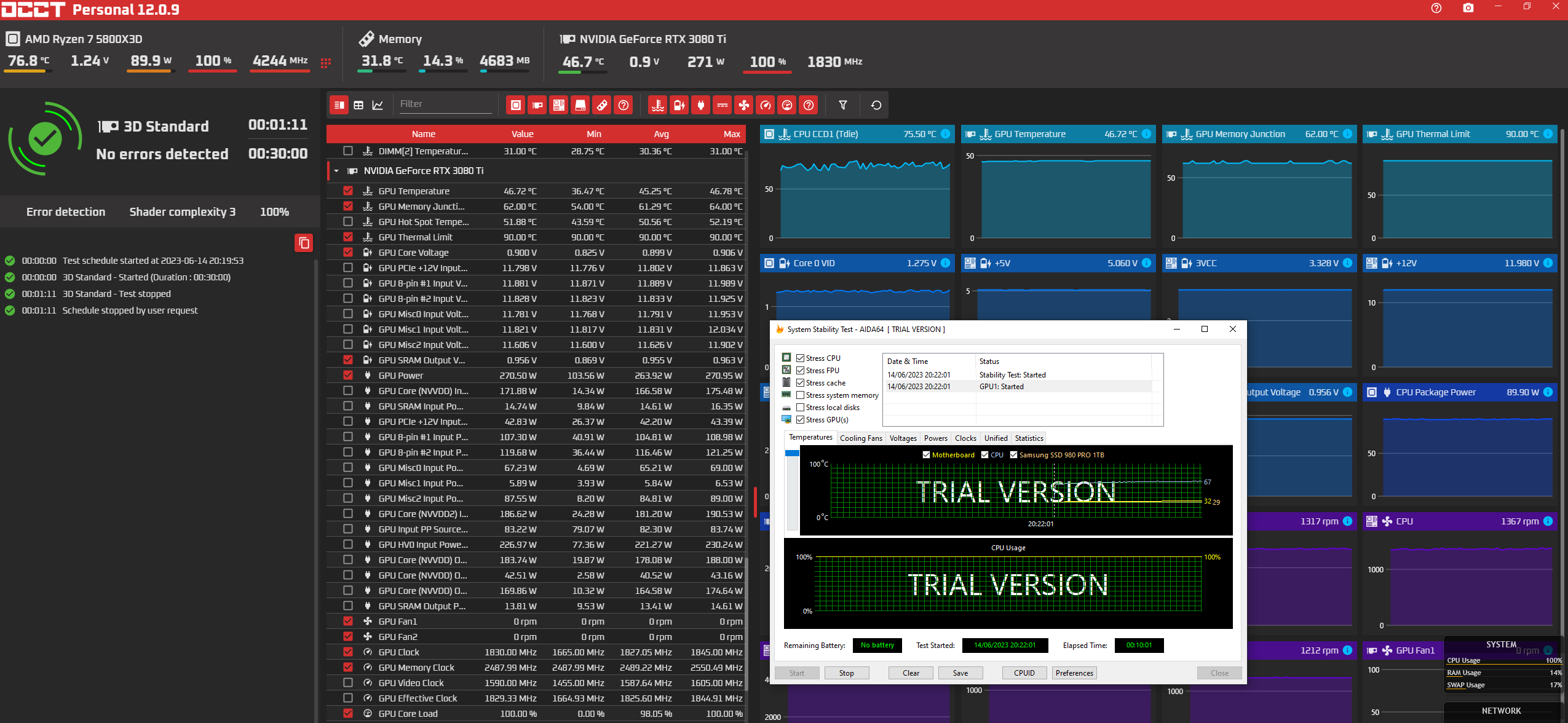Uncheck Stress GPU(s) in AIDA64
The height and width of the screenshot is (723, 1568).
click(801, 420)
